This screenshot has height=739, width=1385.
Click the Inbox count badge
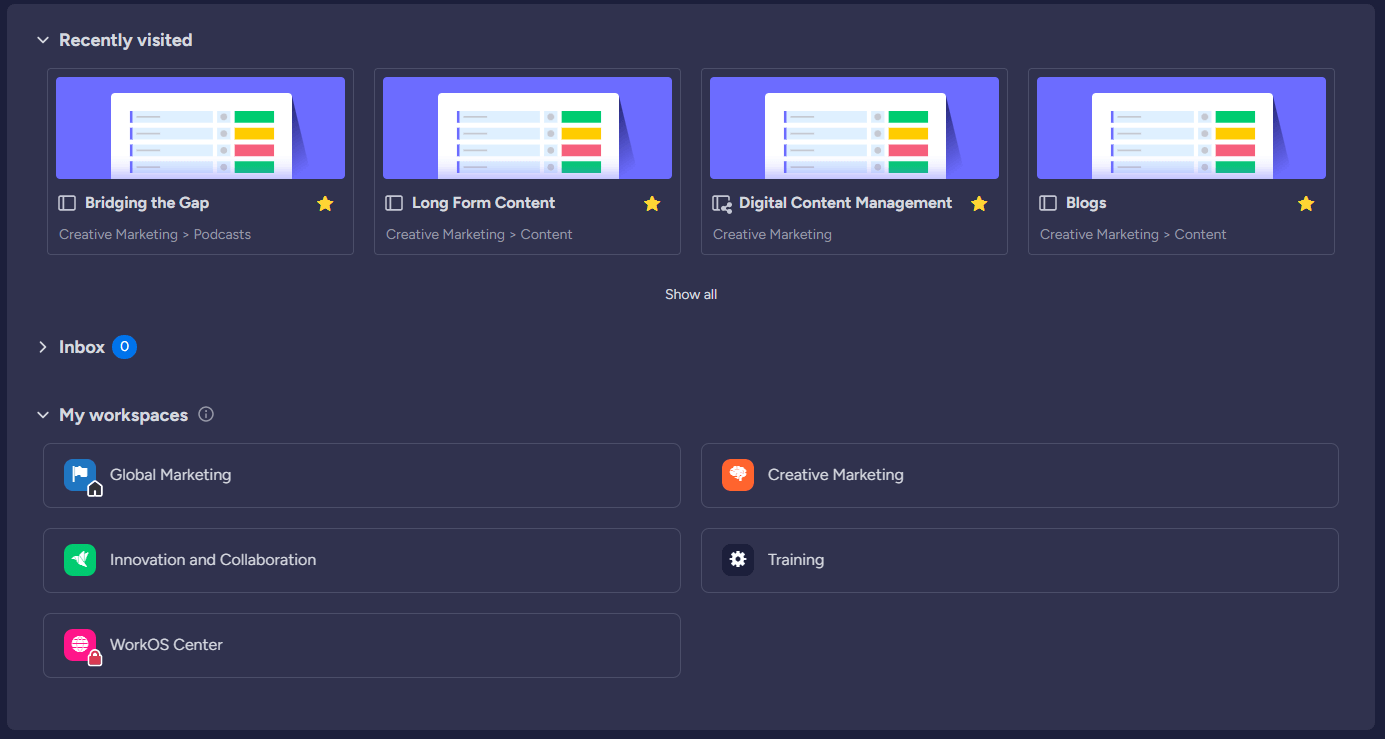tap(124, 347)
